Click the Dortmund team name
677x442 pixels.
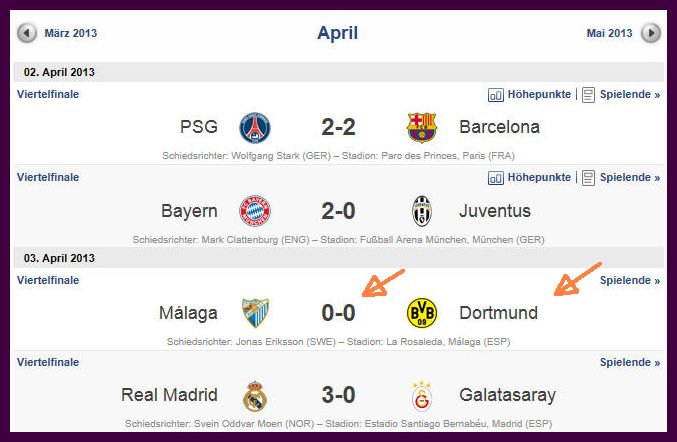(x=499, y=313)
